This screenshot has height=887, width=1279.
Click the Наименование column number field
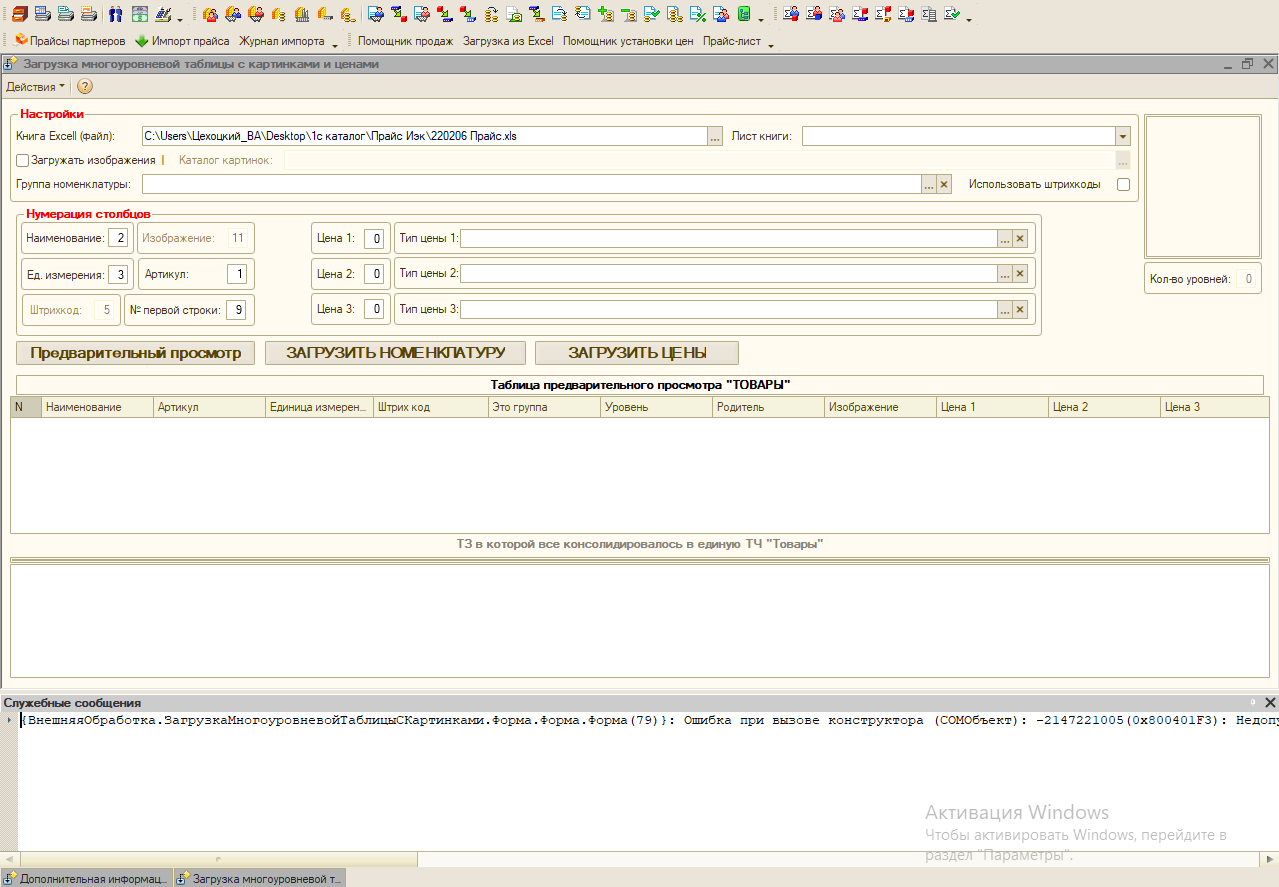point(119,238)
